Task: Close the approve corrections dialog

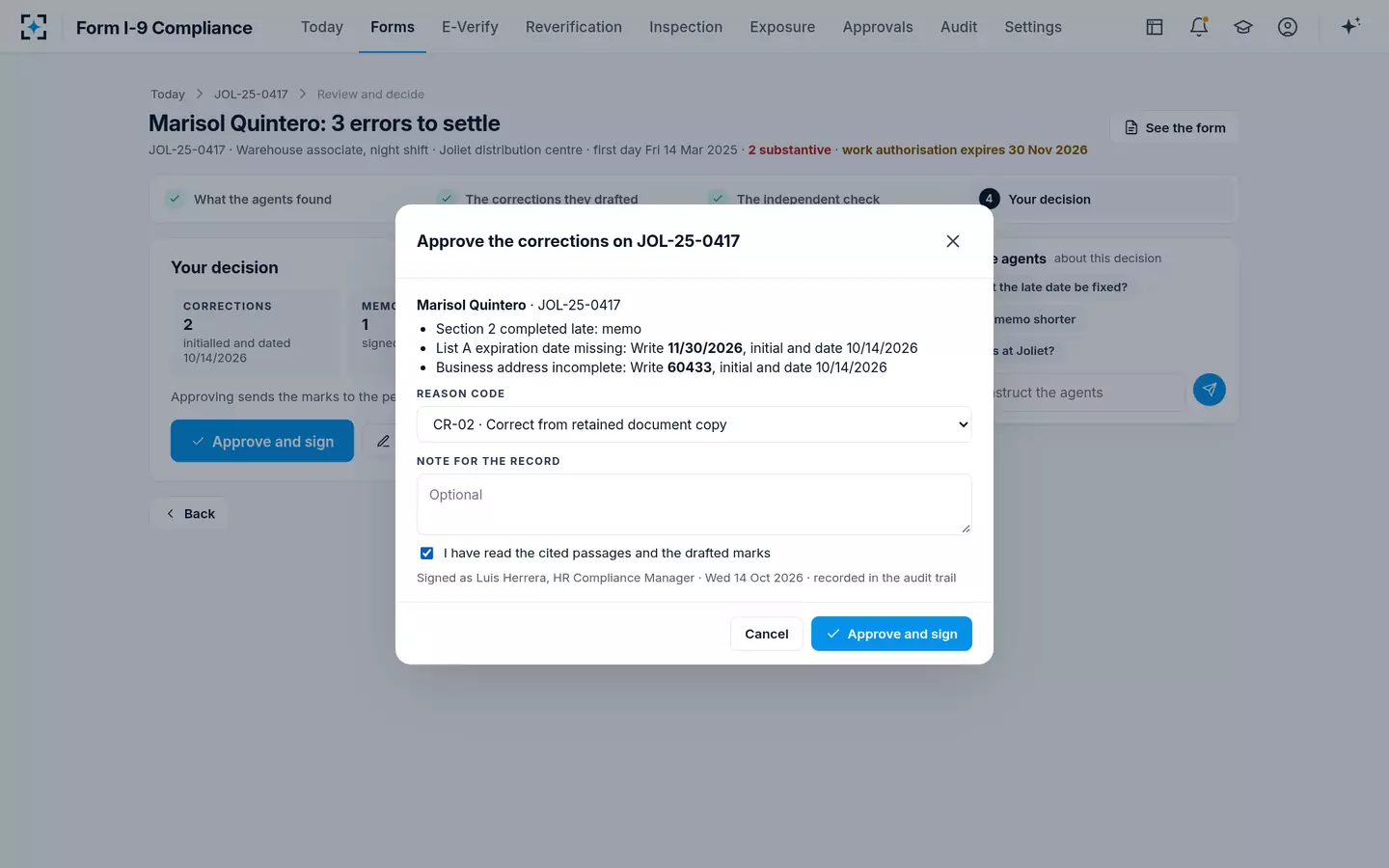Action: [953, 241]
